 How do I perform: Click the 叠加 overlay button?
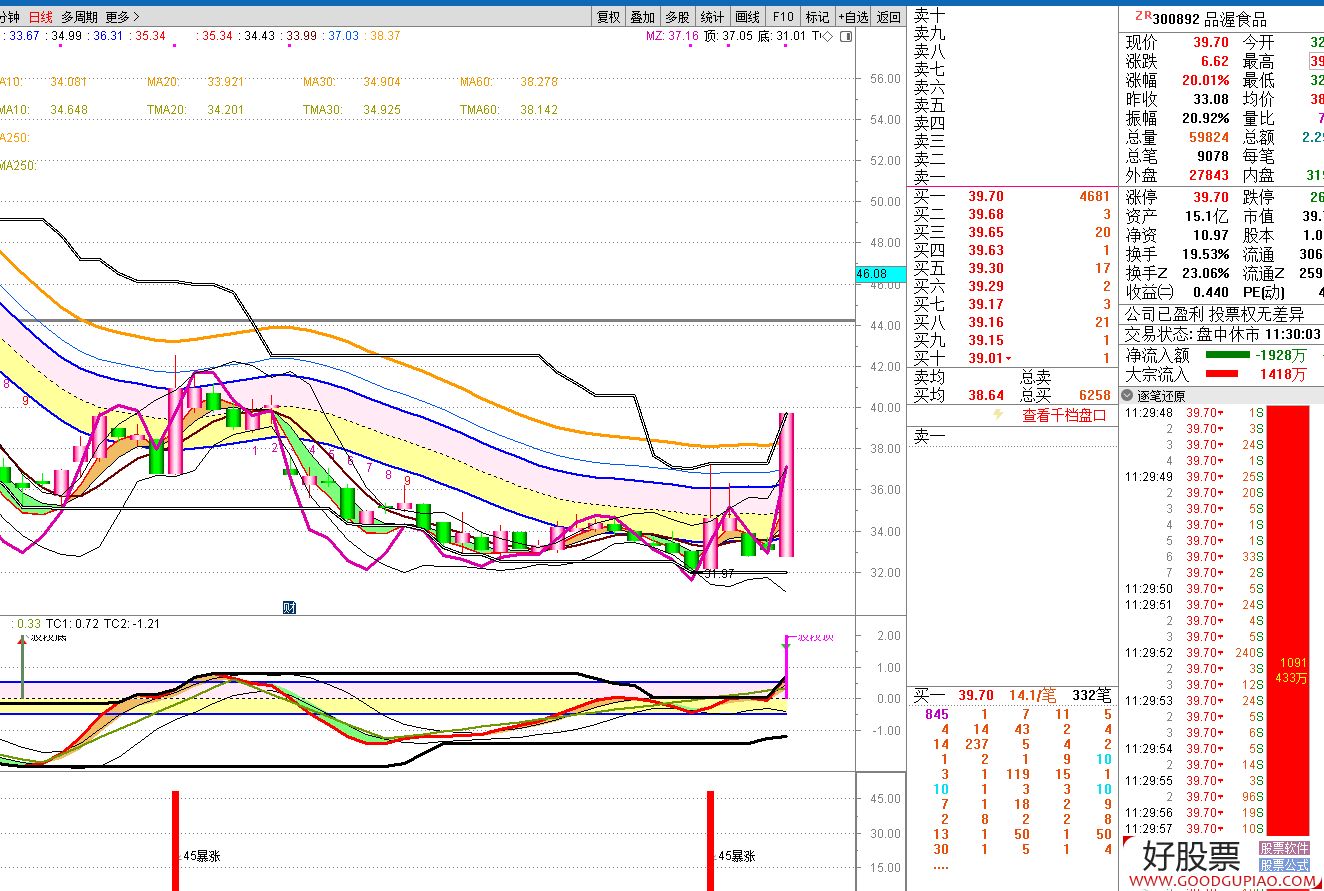[x=643, y=17]
